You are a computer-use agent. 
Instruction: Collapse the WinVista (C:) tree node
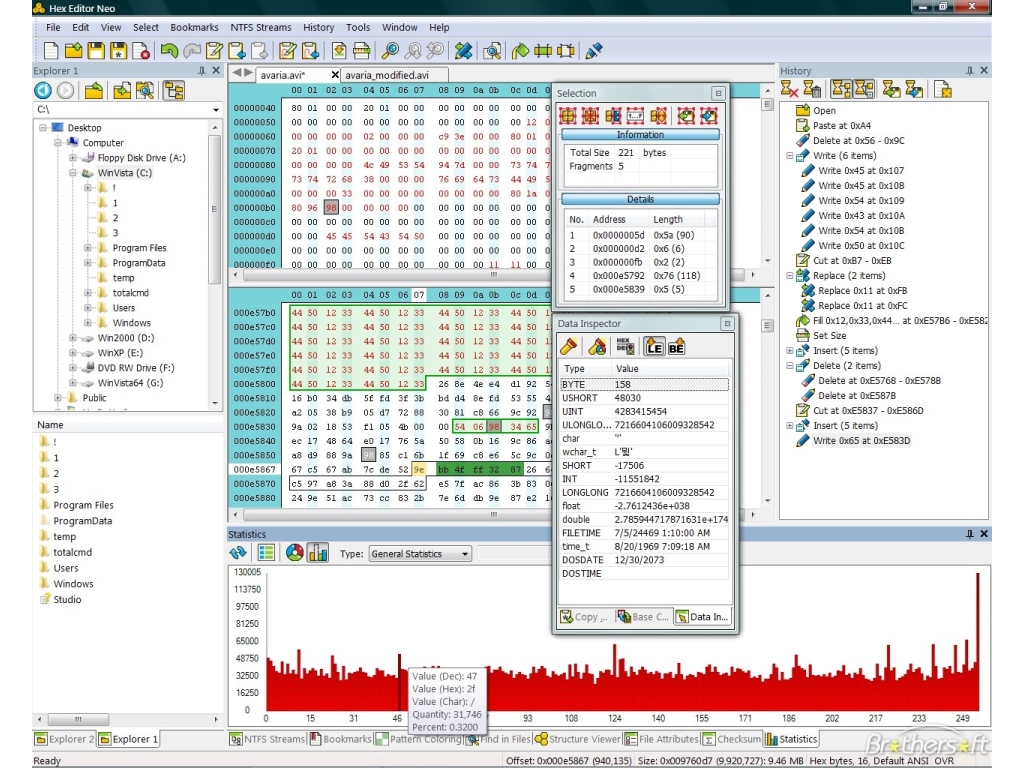73,173
